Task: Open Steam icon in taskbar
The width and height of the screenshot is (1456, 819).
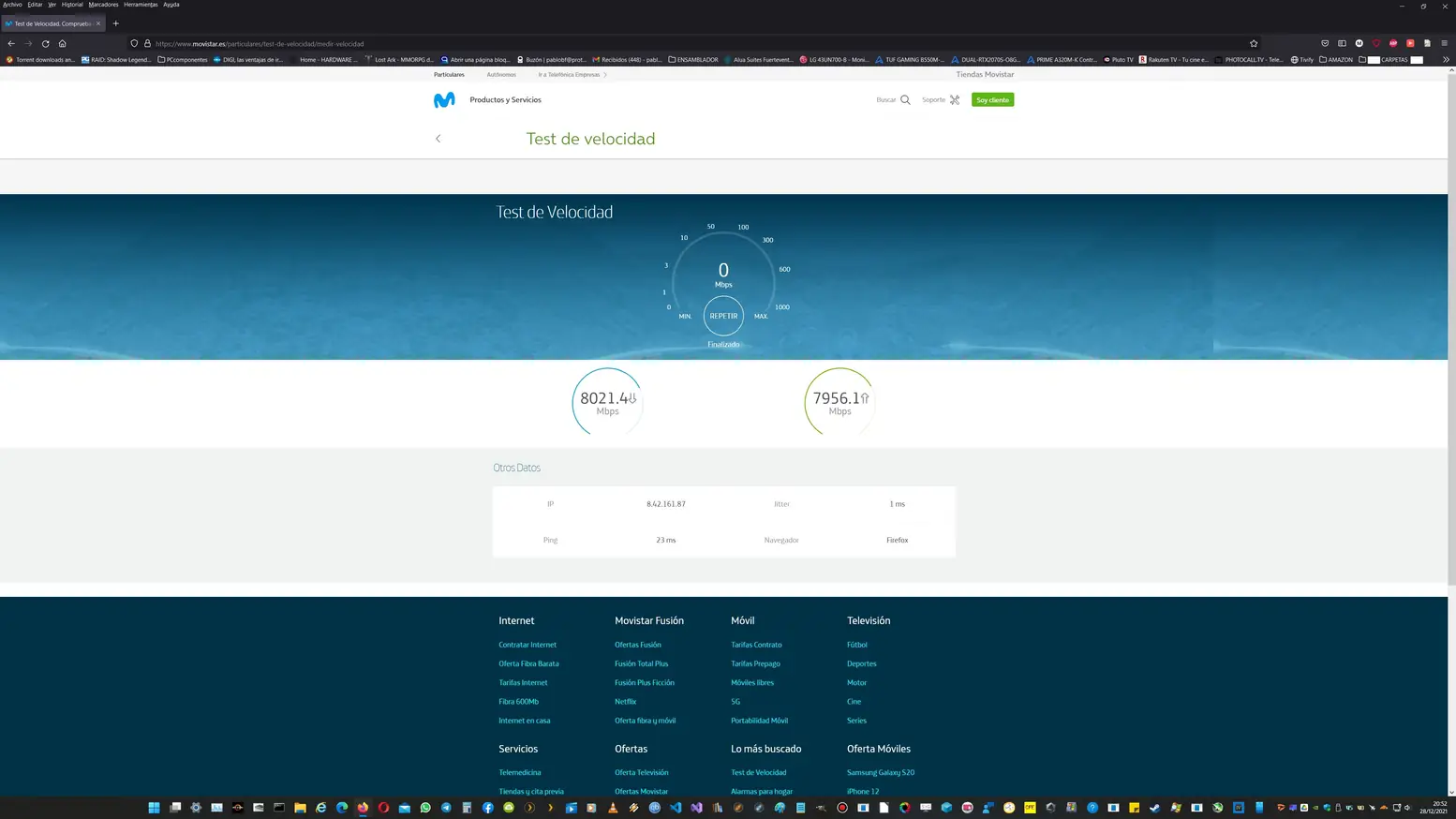Action: (1154, 808)
